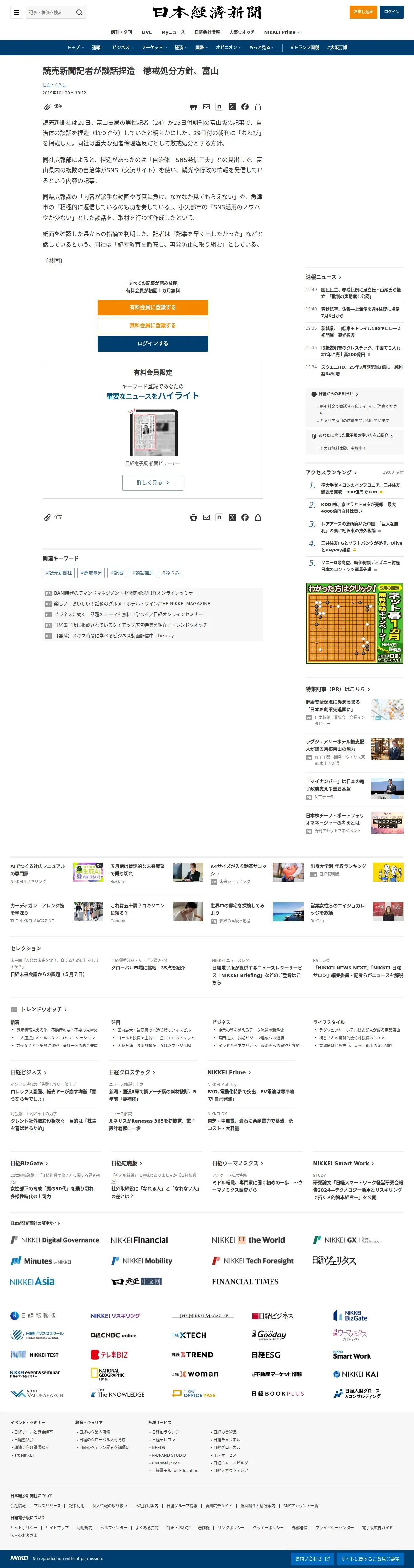Share via note icon above the article
414x1568 pixels.
click(x=219, y=106)
